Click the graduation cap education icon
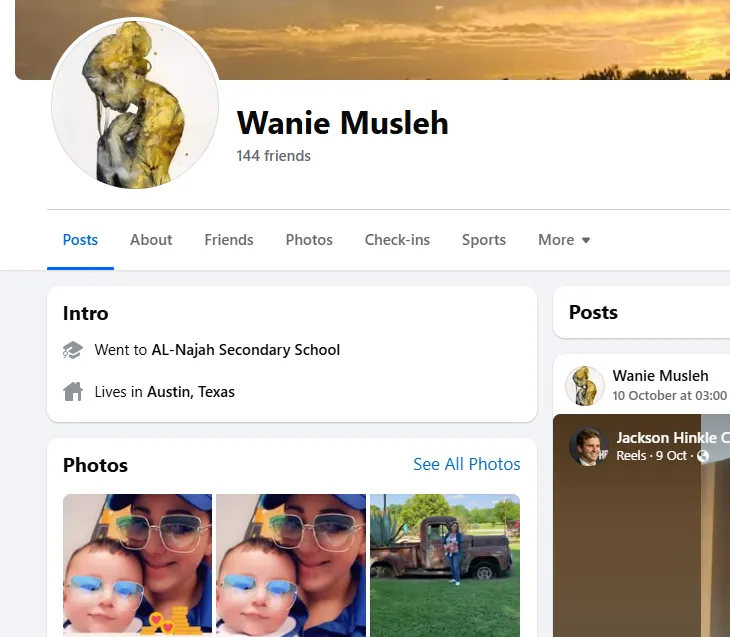730x637 pixels. [x=73, y=350]
